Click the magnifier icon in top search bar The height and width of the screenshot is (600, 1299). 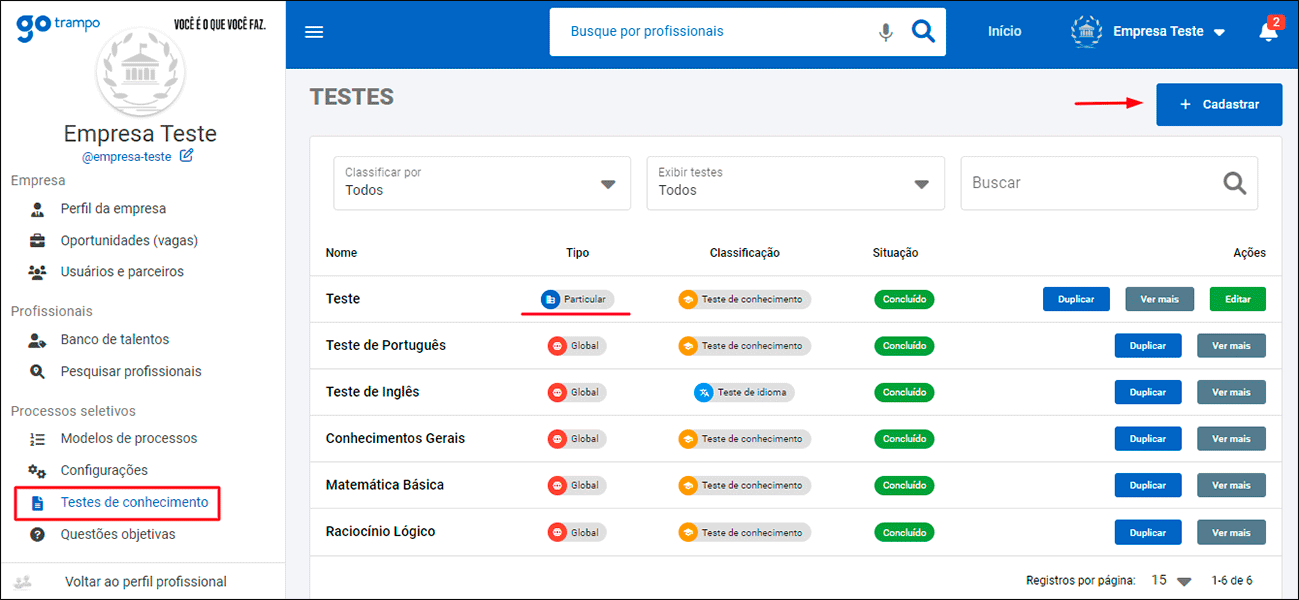point(923,32)
